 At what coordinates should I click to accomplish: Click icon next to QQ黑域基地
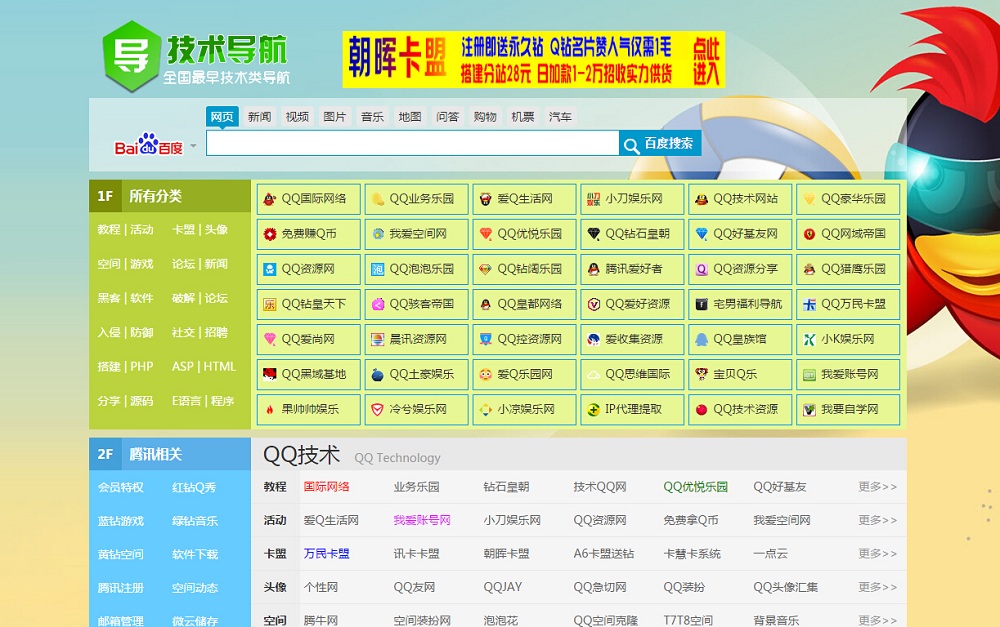(x=270, y=374)
